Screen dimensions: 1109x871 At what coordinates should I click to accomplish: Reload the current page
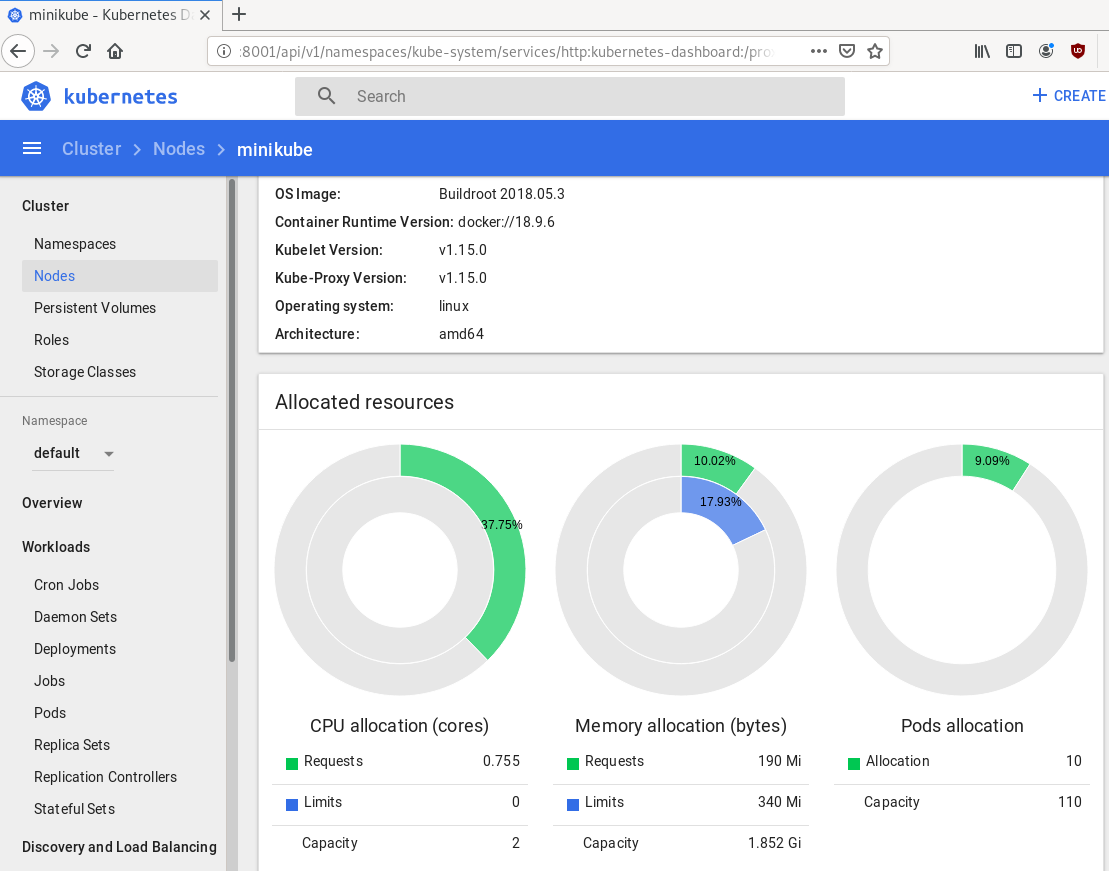point(82,50)
